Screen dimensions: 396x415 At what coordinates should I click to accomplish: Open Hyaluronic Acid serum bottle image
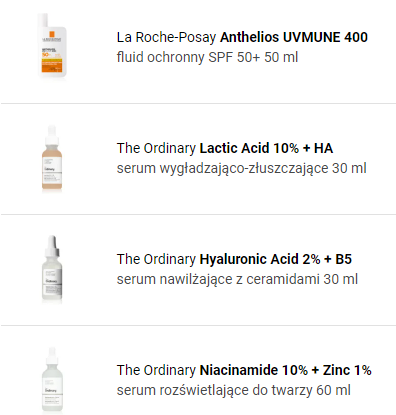pyautogui.click(x=52, y=269)
